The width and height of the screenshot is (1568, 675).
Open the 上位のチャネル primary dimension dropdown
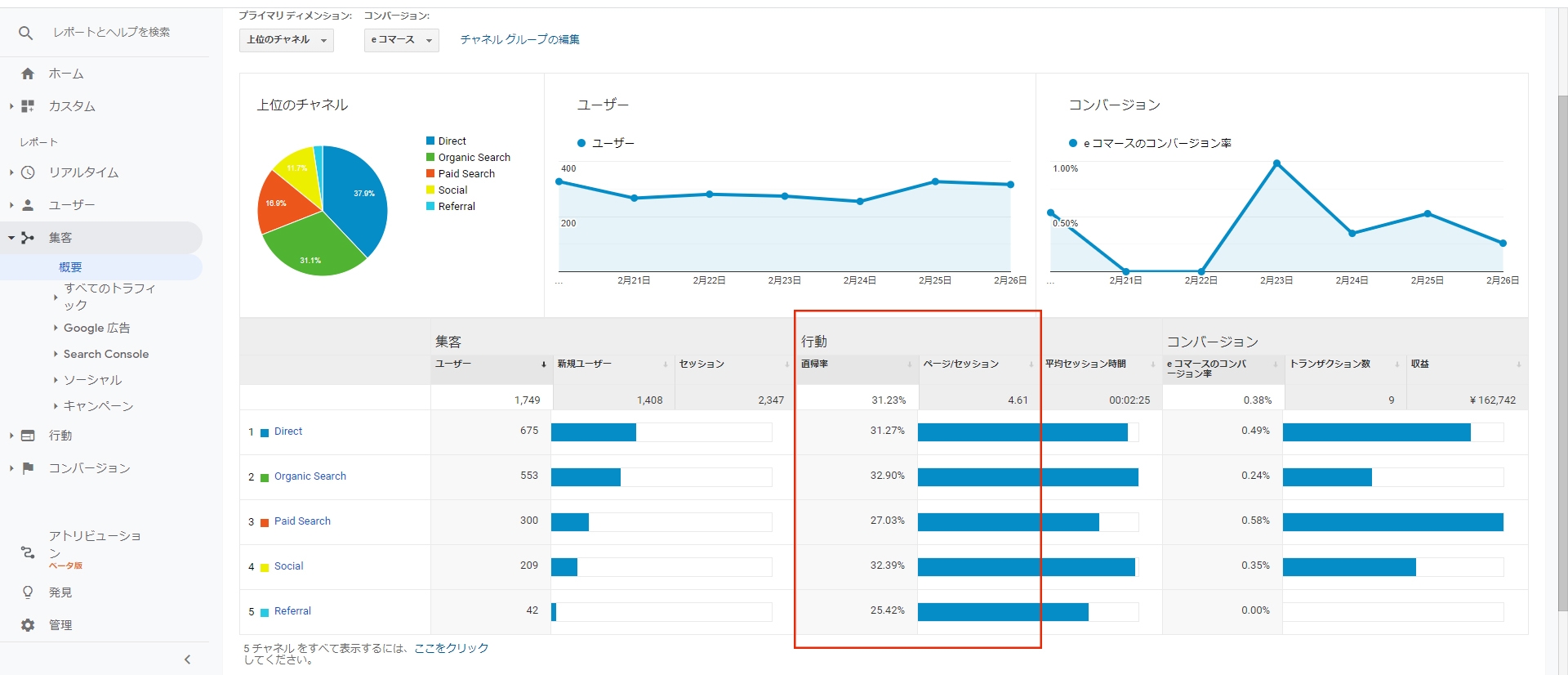[286, 40]
